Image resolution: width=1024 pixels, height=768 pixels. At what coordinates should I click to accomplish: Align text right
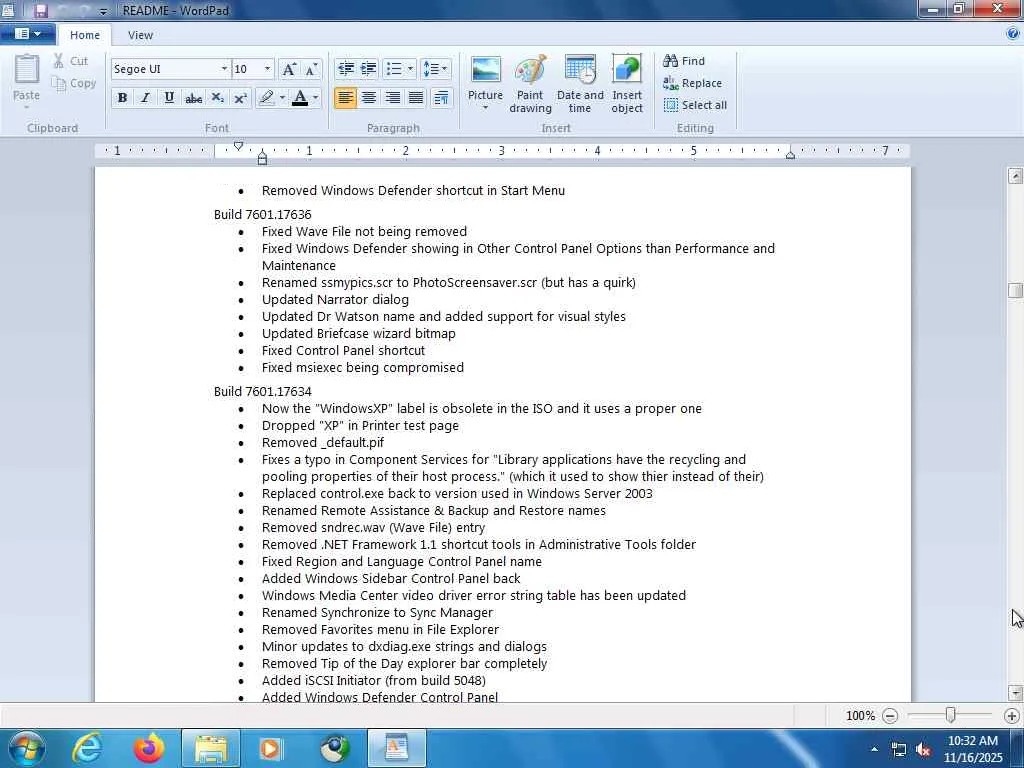tap(392, 98)
